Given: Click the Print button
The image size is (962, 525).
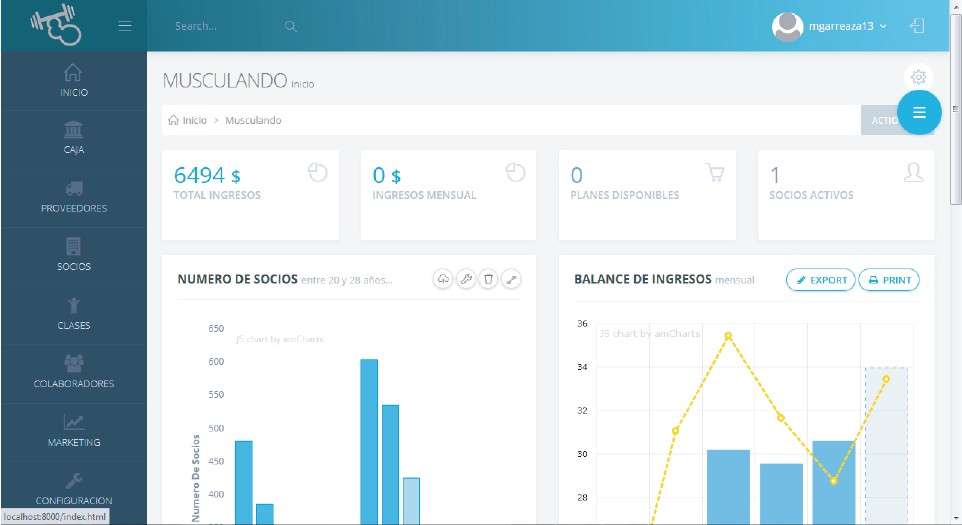Looking at the screenshot, I should (x=889, y=280).
